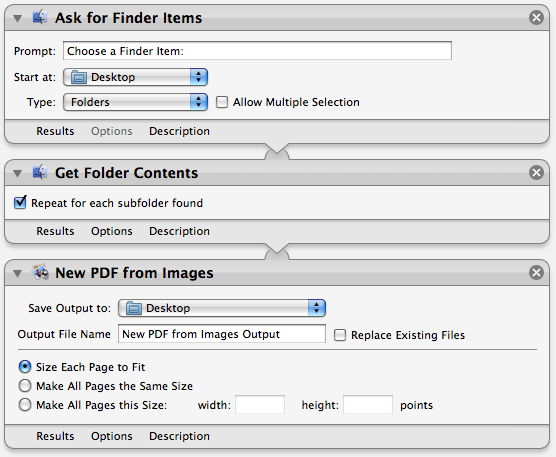Open the Start at Desktop dropdown
This screenshot has width=556, height=457.
point(135,77)
